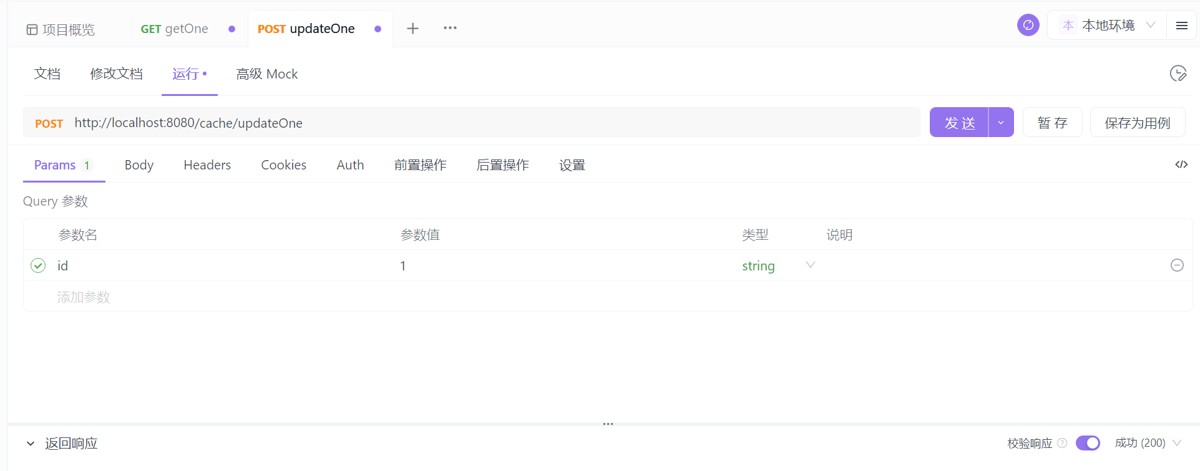Open the Auth tab

pos(350,165)
